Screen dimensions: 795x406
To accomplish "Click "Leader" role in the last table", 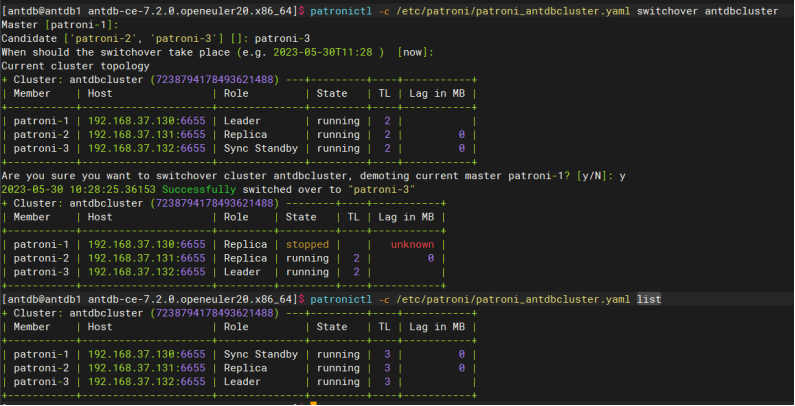I will click(x=243, y=380).
